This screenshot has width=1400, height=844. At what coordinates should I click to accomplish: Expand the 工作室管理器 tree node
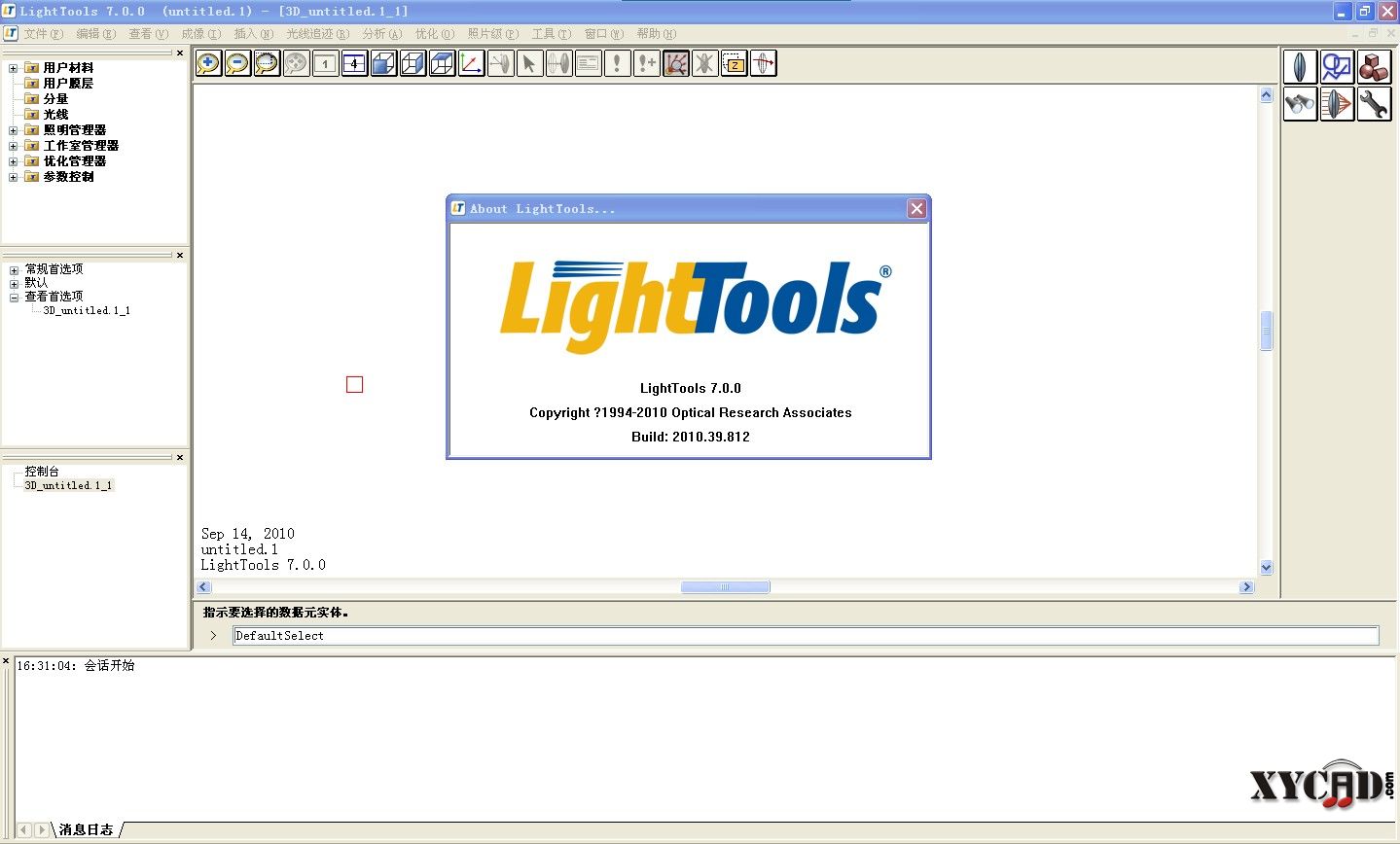pyautogui.click(x=14, y=146)
